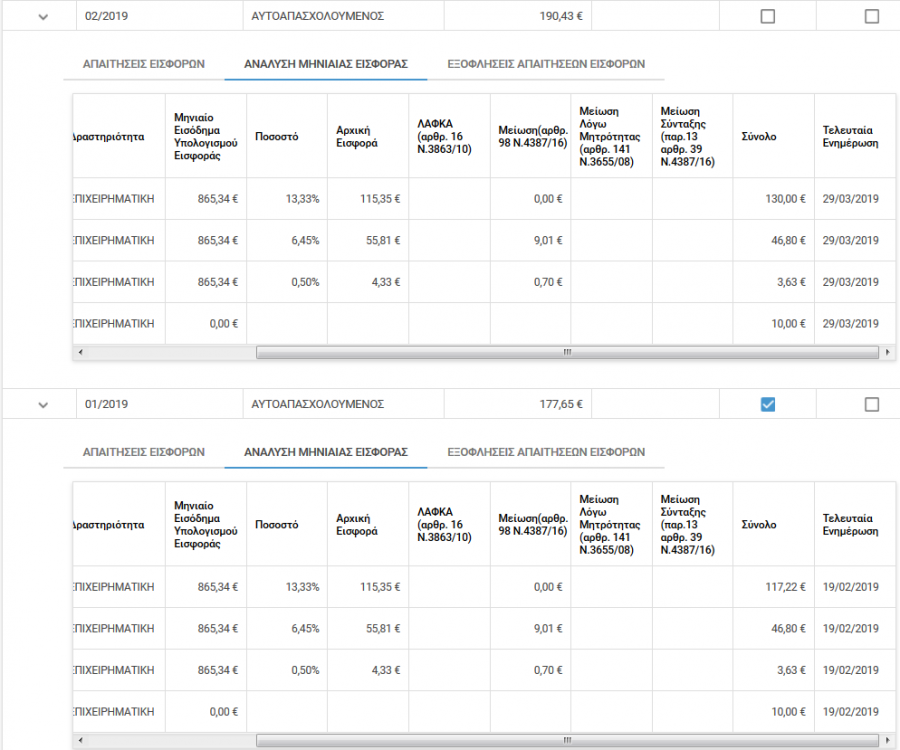Open ΑΠΑΙΤΗΣΕΙΣ ΕΙΣΦΟΡΩΝ tab under 02/2019

click(x=143, y=63)
